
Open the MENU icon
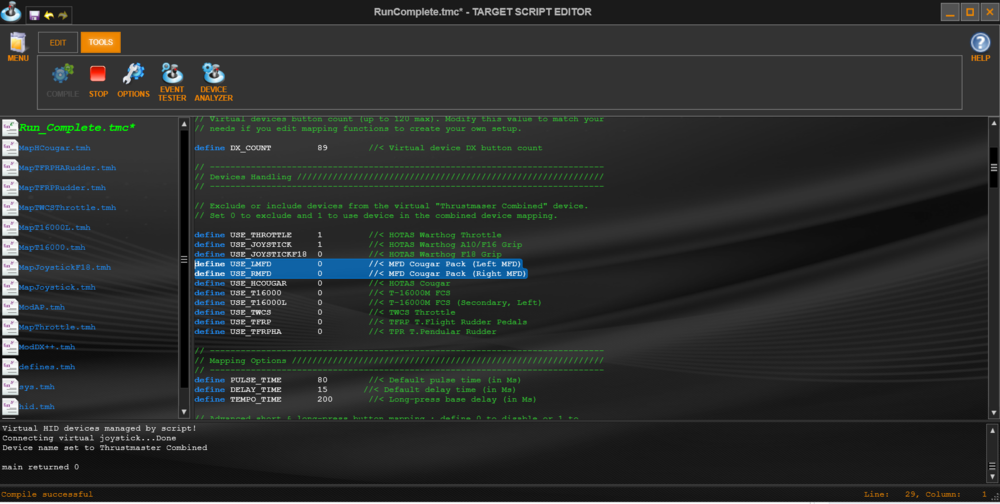click(18, 47)
